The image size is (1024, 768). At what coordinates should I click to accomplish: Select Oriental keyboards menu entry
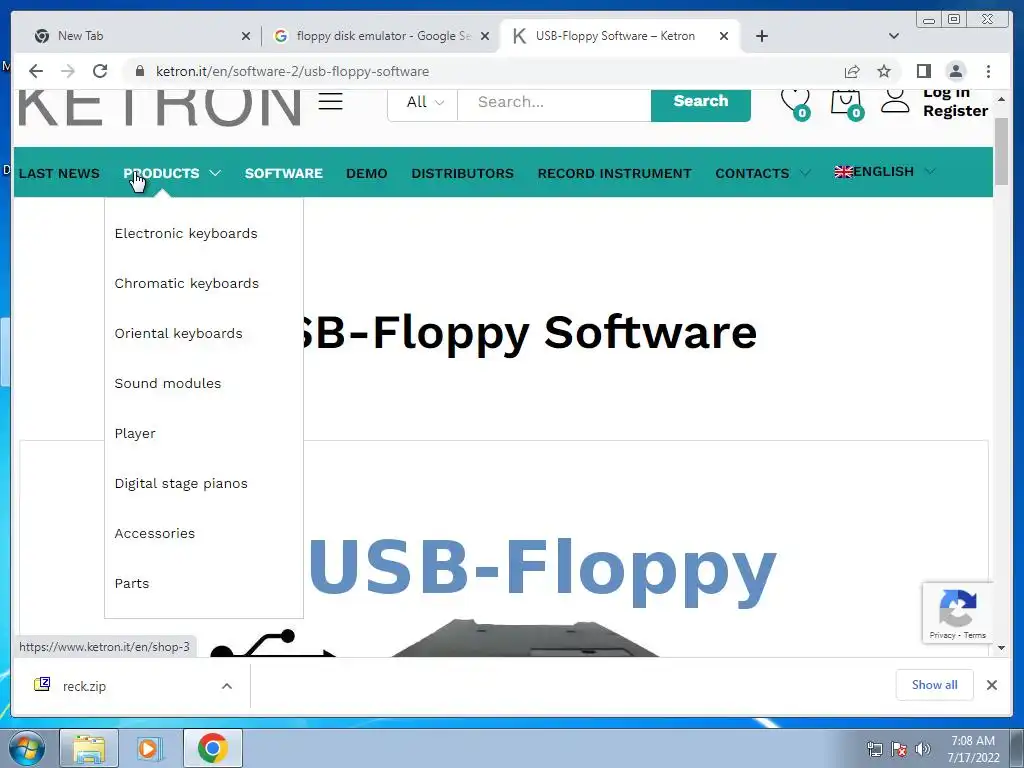click(x=178, y=333)
